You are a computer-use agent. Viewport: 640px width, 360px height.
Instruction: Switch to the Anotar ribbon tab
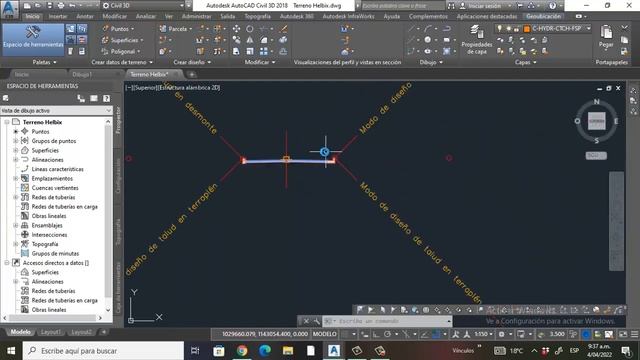tap(85, 17)
